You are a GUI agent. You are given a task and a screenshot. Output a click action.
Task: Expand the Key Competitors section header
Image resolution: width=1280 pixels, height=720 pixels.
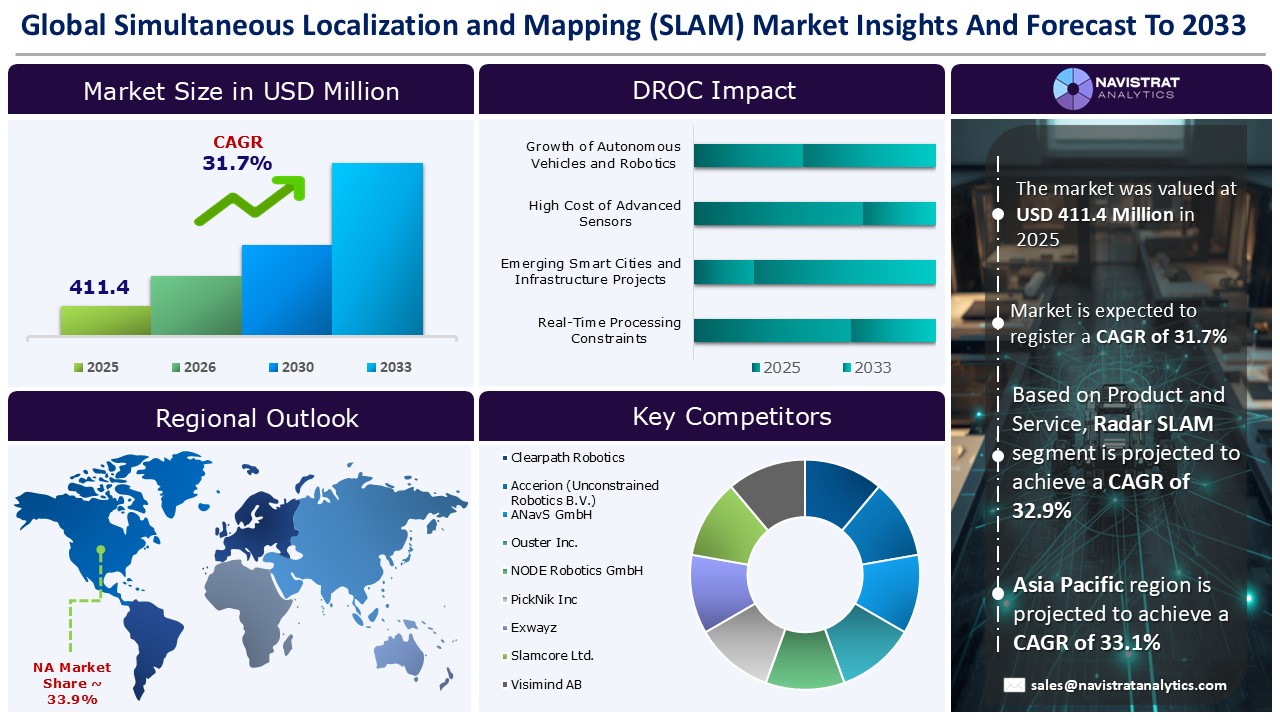(x=732, y=416)
